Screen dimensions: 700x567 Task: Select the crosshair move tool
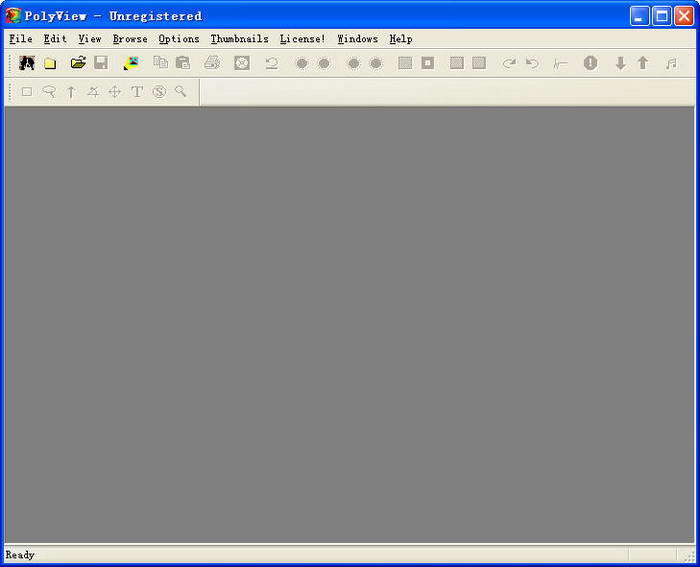(115, 92)
